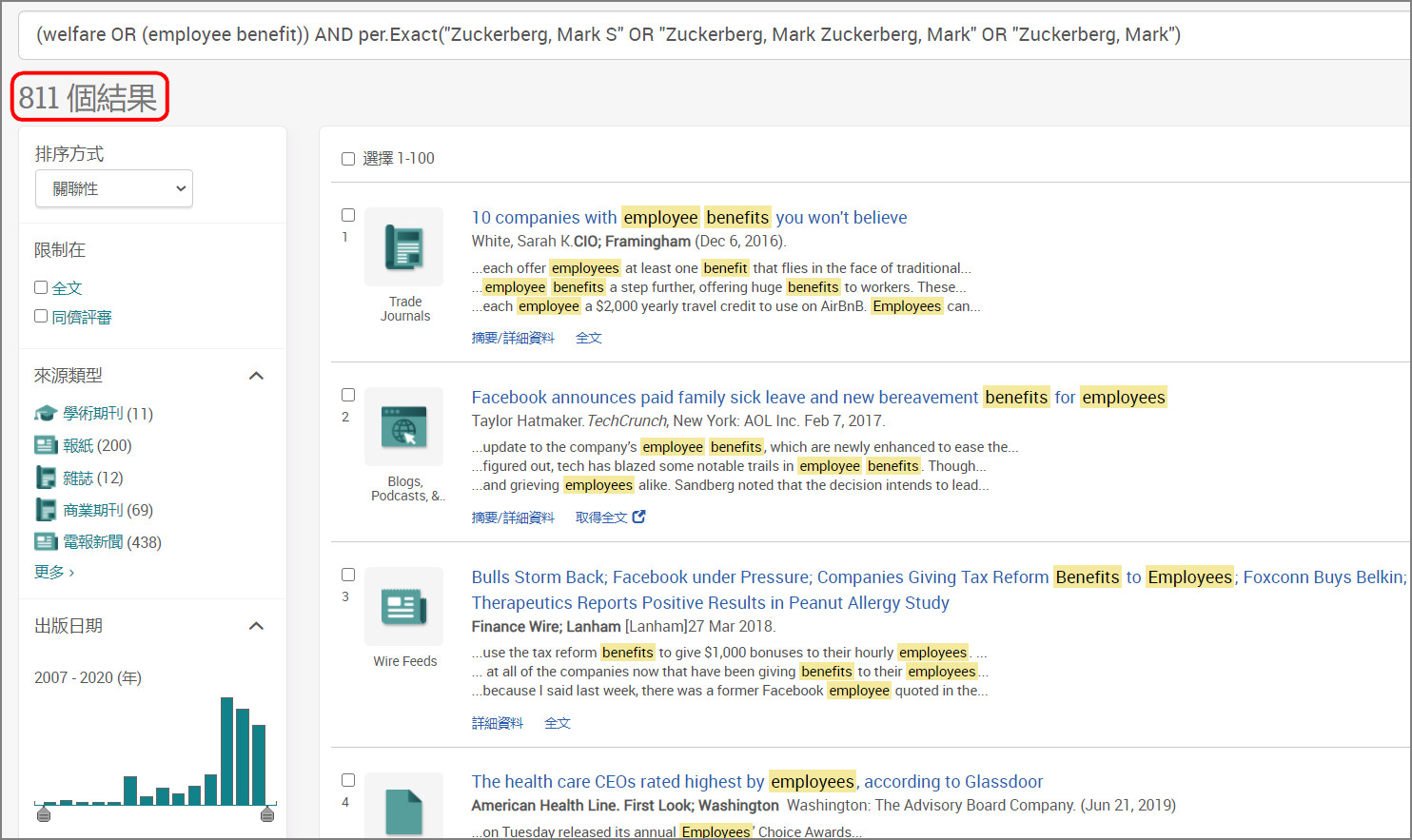
Task: Click into the search query field
Action: 714,35
